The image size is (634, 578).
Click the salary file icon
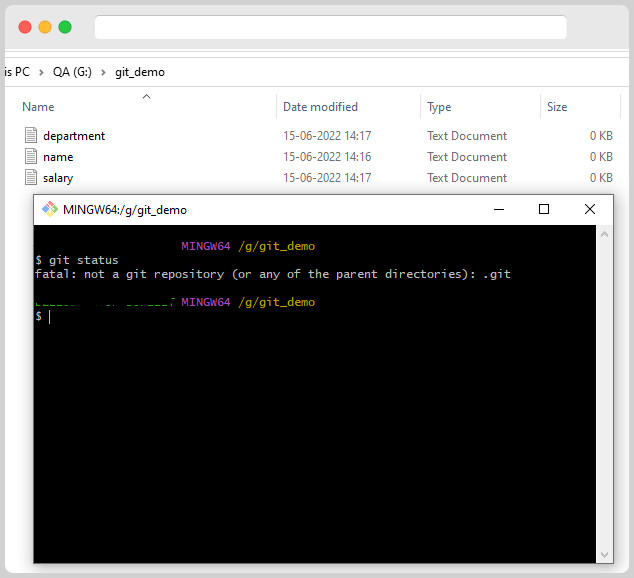click(x=31, y=177)
